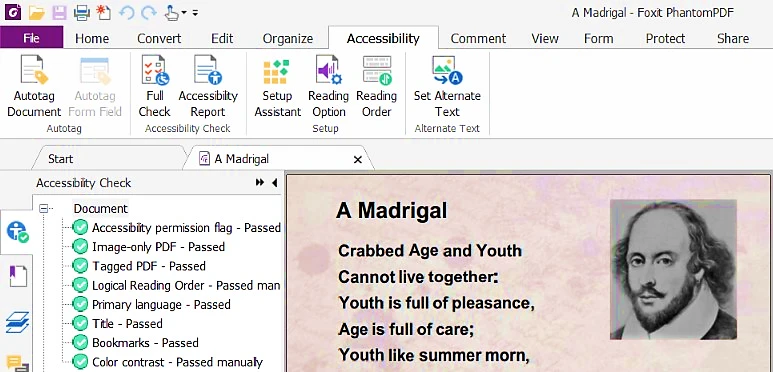Launch the Setup Assistant
Screen dimensions: 773x372
pos(277,87)
